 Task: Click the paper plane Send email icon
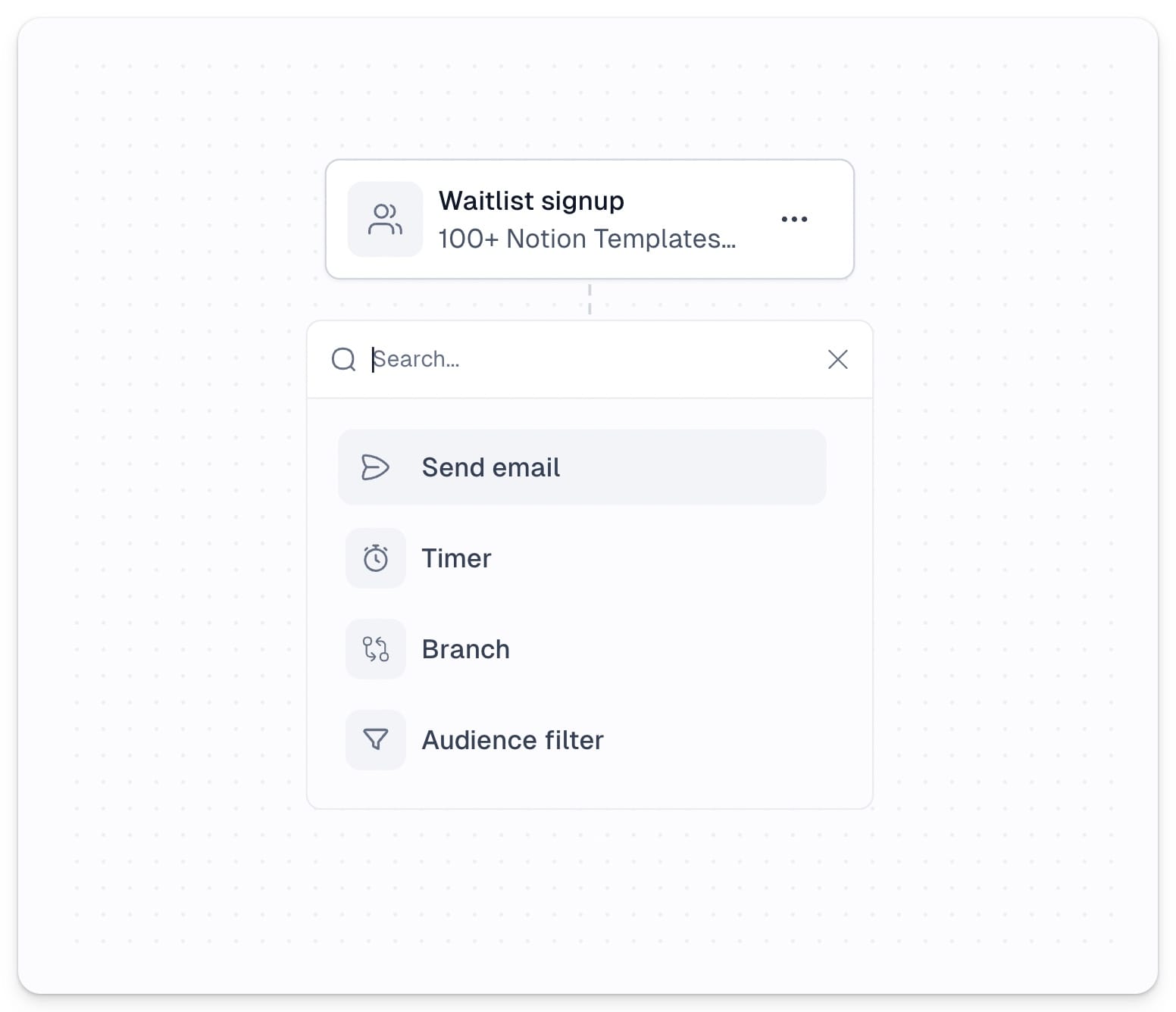(x=375, y=467)
